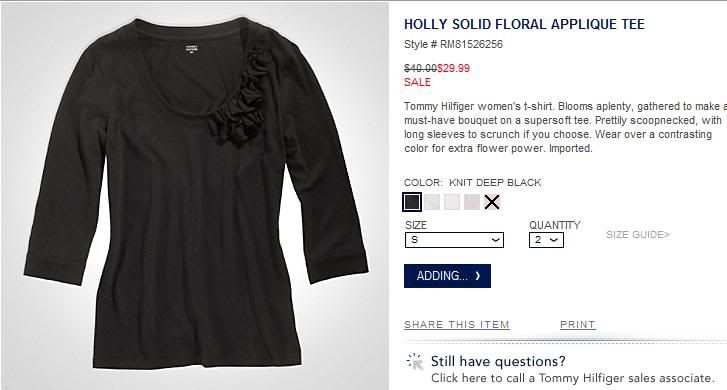
Task: Select the Knit Deep Black color swatch
Action: (x=412, y=202)
